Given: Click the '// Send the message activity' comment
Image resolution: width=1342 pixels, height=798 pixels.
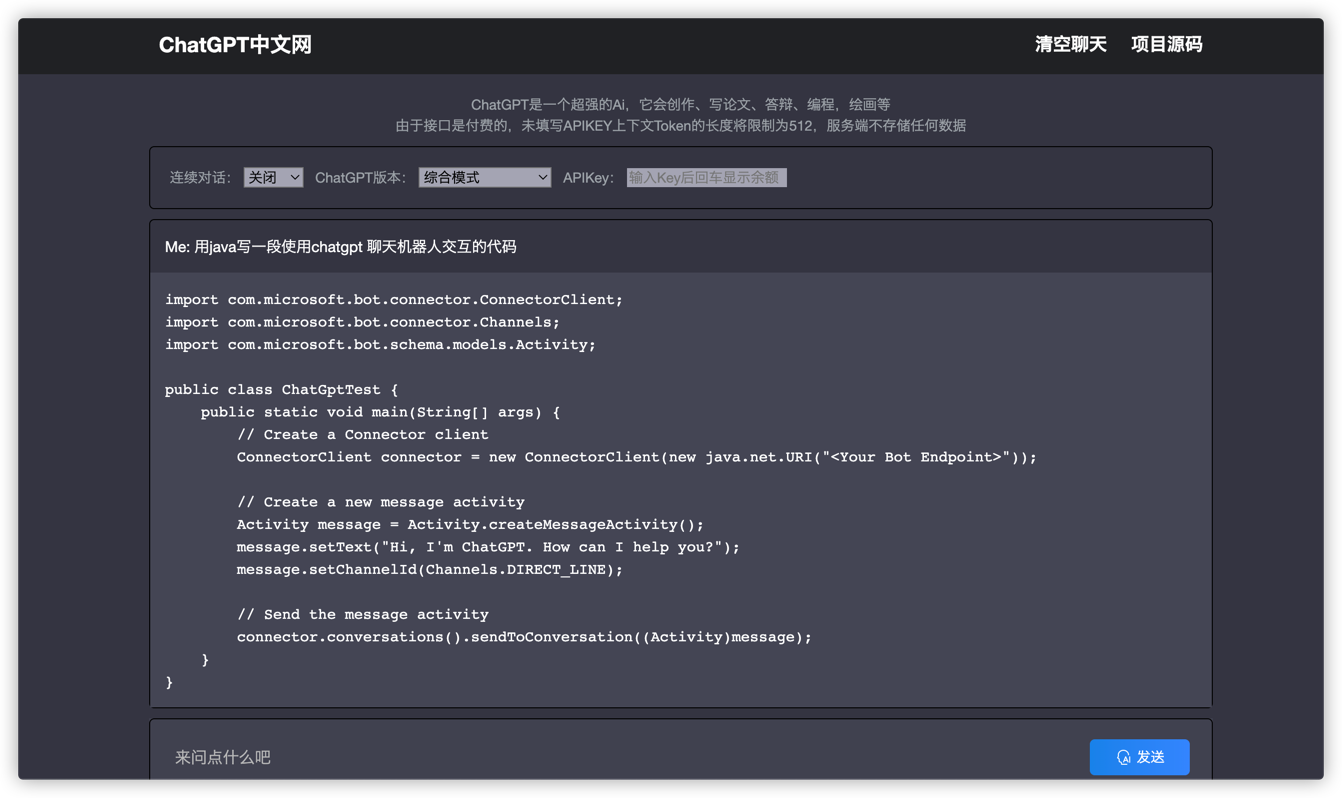Looking at the screenshot, I should [362, 615].
